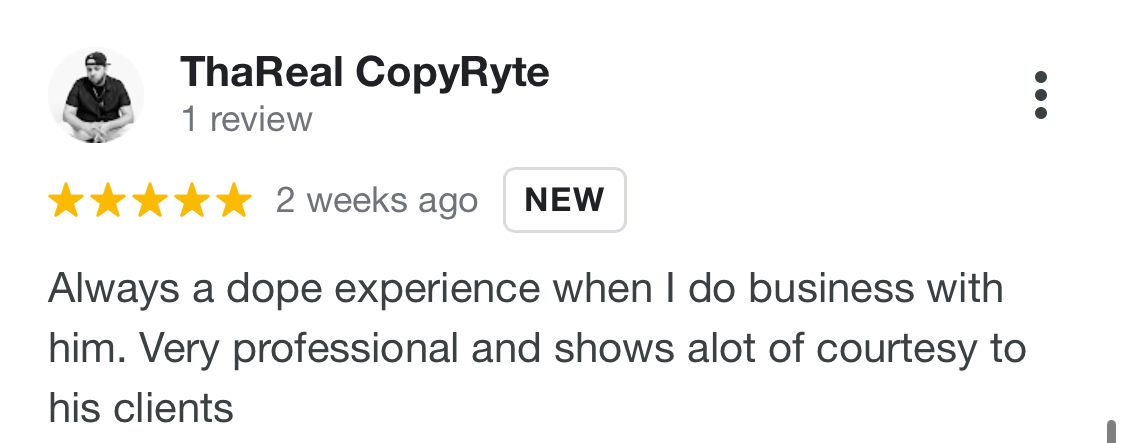Click the second yellow rating star
The width and height of the screenshot is (1125, 443).
click(108, 201)
